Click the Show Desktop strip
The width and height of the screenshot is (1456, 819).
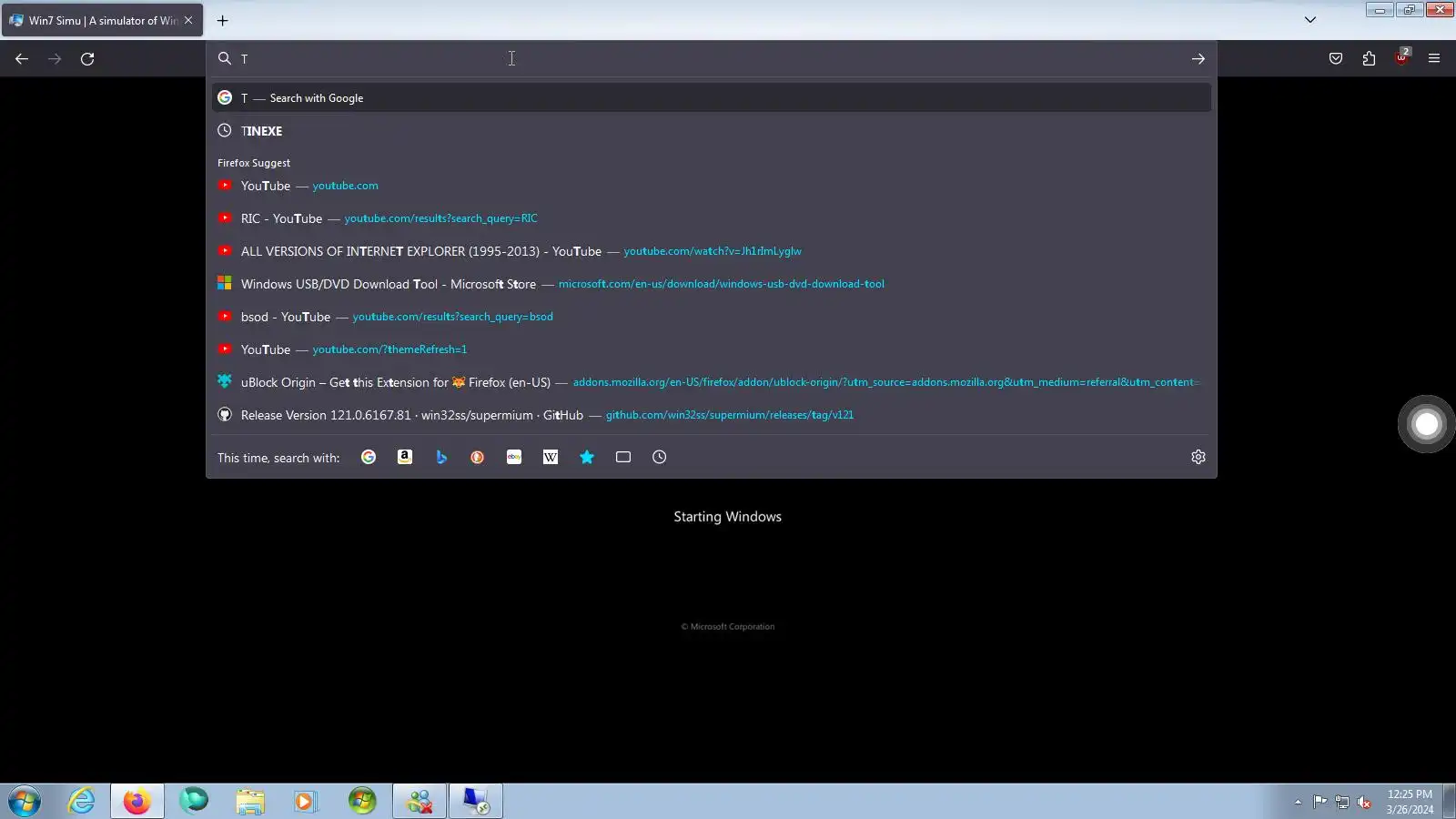[x=1449, y=802]
